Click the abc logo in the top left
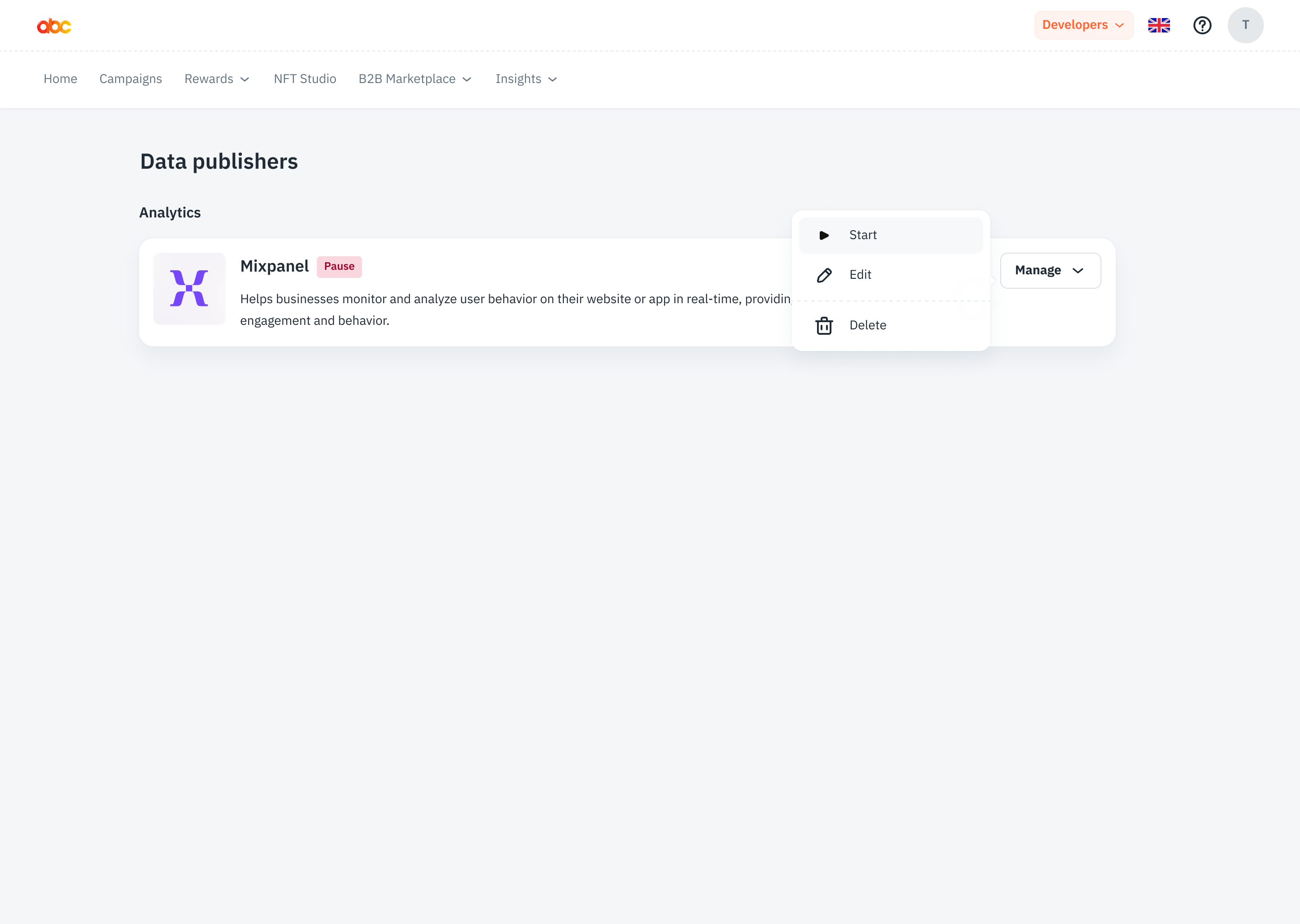 [x=54, y=25]
